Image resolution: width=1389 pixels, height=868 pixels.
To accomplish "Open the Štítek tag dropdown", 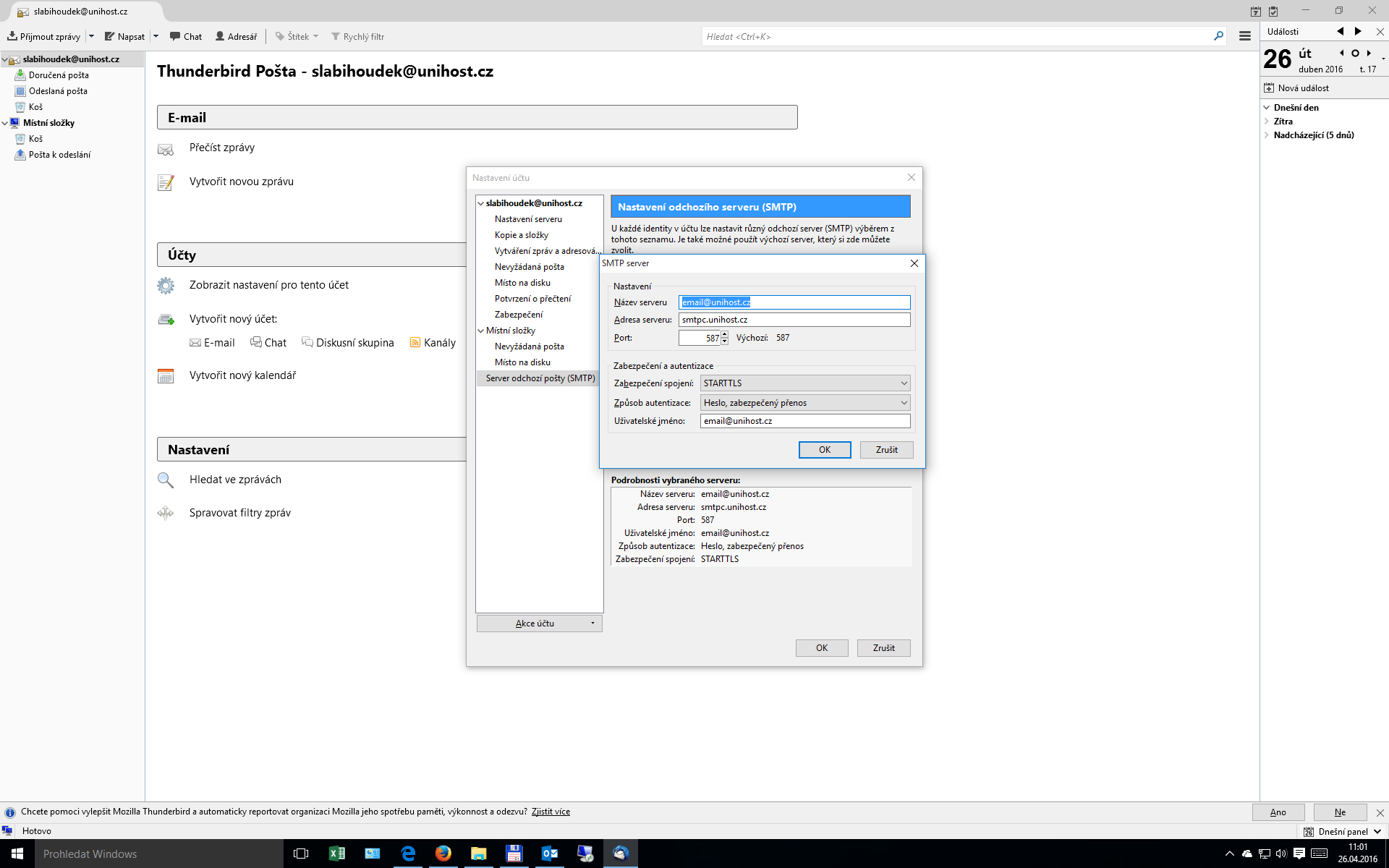I will (x=297, y=36).
